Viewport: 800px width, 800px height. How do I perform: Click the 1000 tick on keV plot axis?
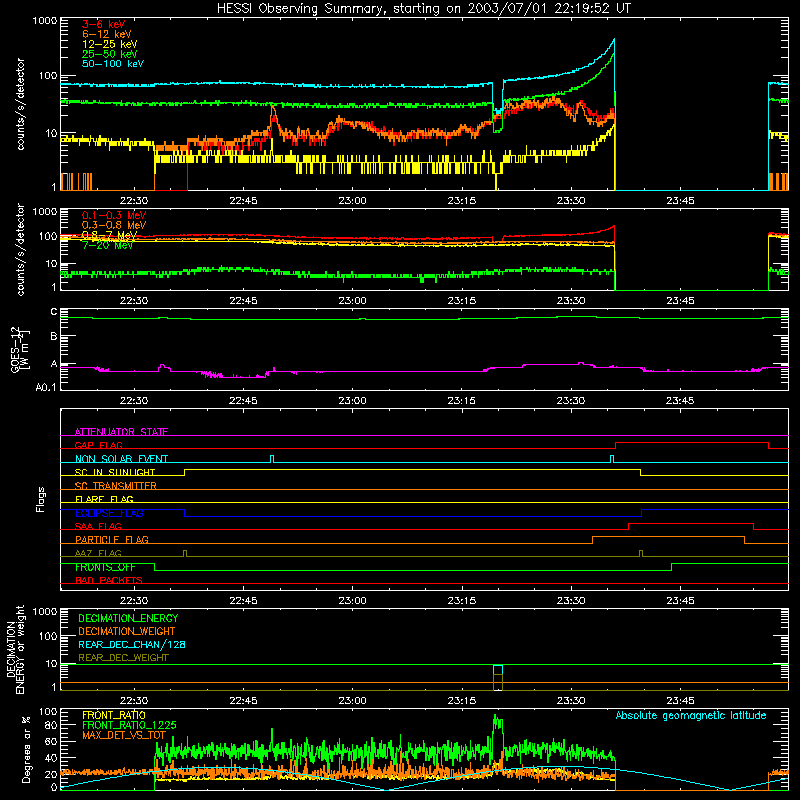click(x=45, y=21)
